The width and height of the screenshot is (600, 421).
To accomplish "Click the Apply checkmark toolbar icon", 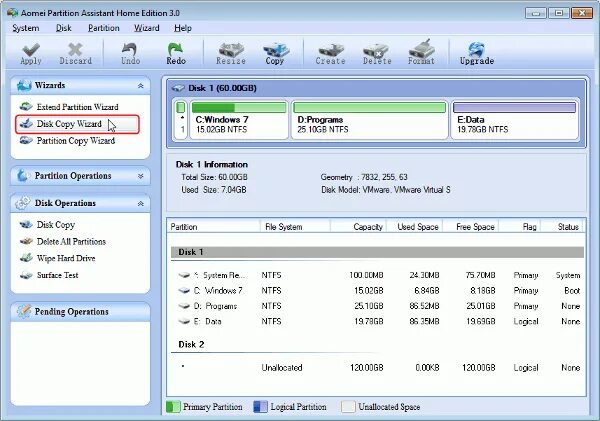I will click(31, 50).
